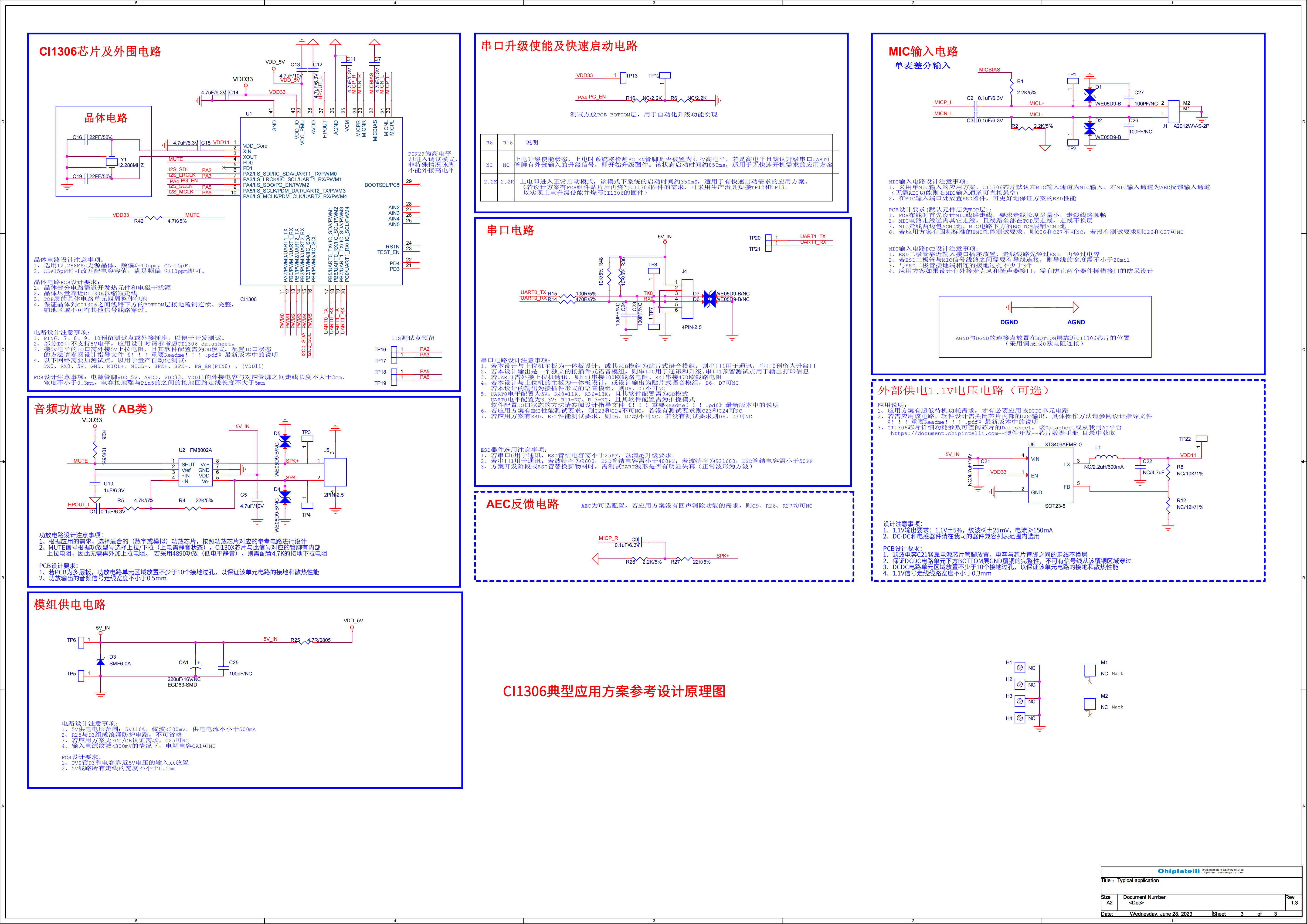Select the 外部供电1.1V电压电路（可选）title
The width and height of the screenshot is (1307, 924).
964,390
